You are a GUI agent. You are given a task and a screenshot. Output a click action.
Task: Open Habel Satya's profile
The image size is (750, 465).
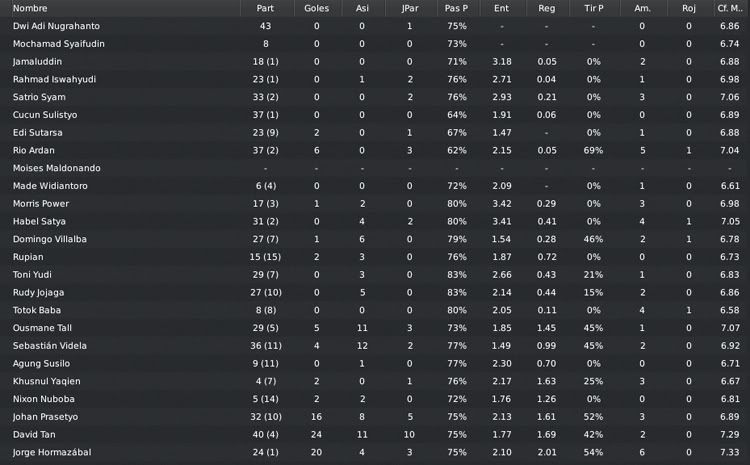(39, 221)
